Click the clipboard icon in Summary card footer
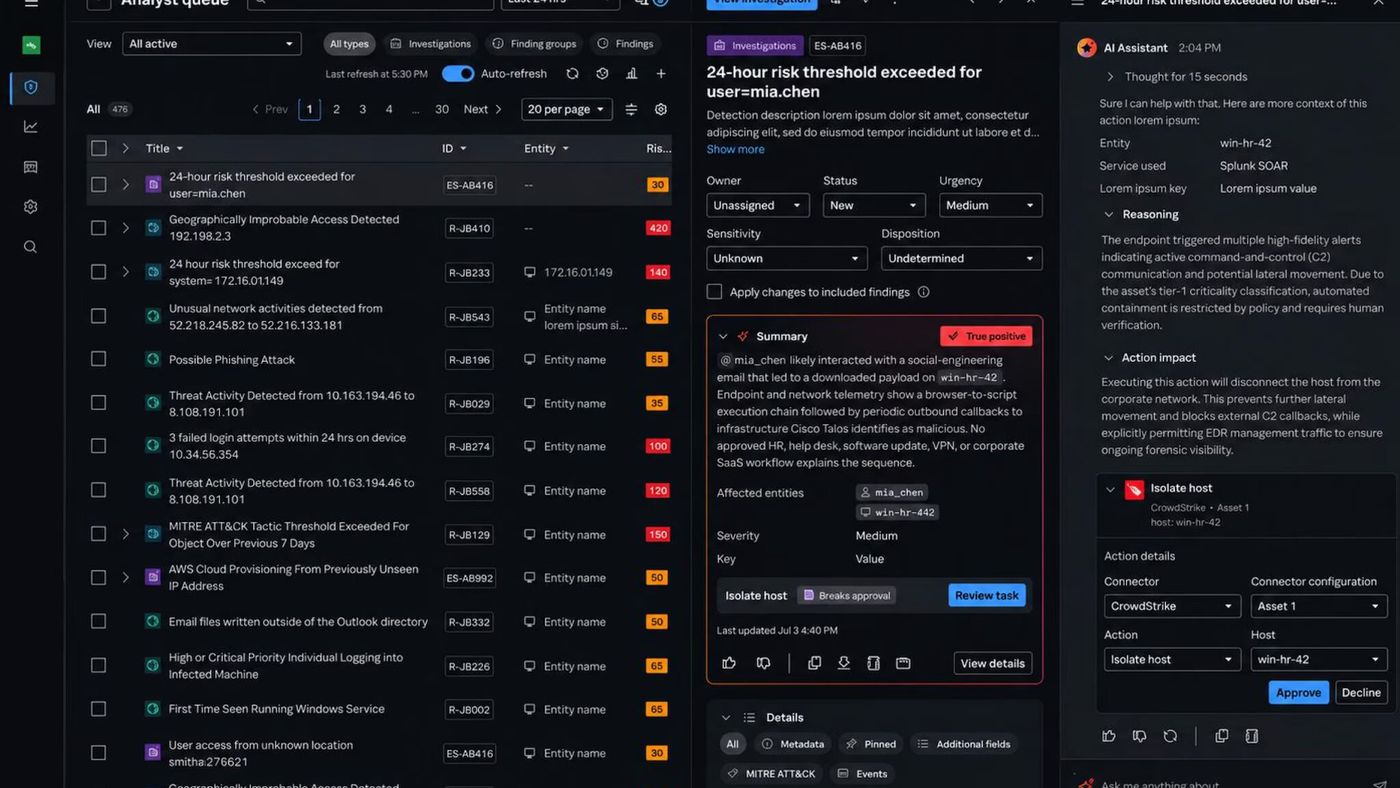1400x788 pixels. pos(873,663)
